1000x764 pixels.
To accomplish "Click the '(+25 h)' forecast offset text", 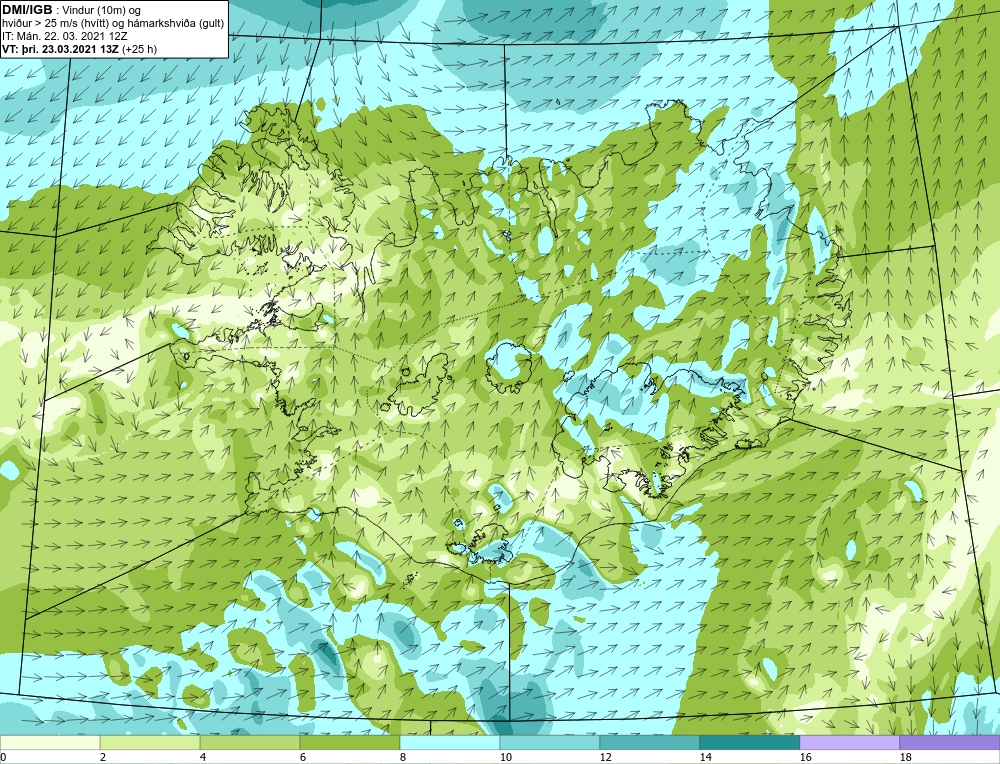I will coord(140,49).
